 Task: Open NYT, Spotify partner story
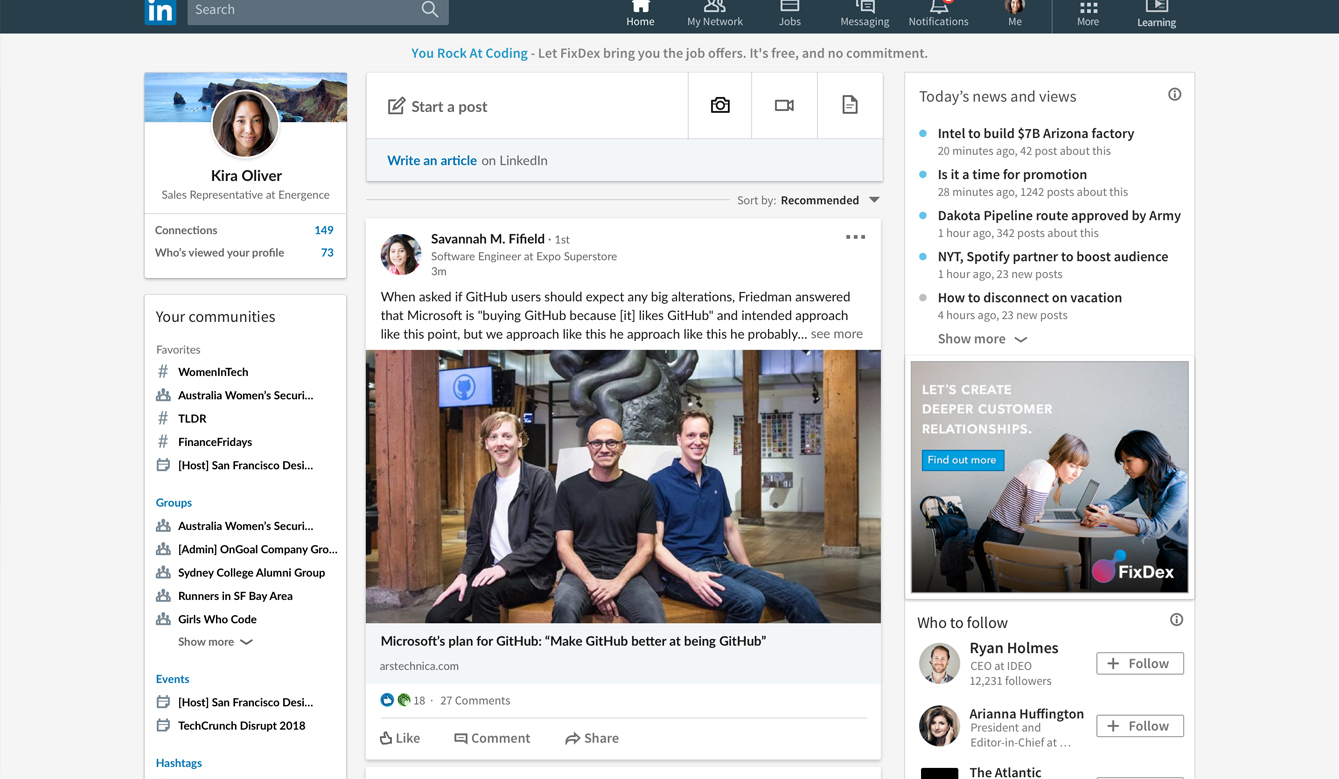point(1053,256)
